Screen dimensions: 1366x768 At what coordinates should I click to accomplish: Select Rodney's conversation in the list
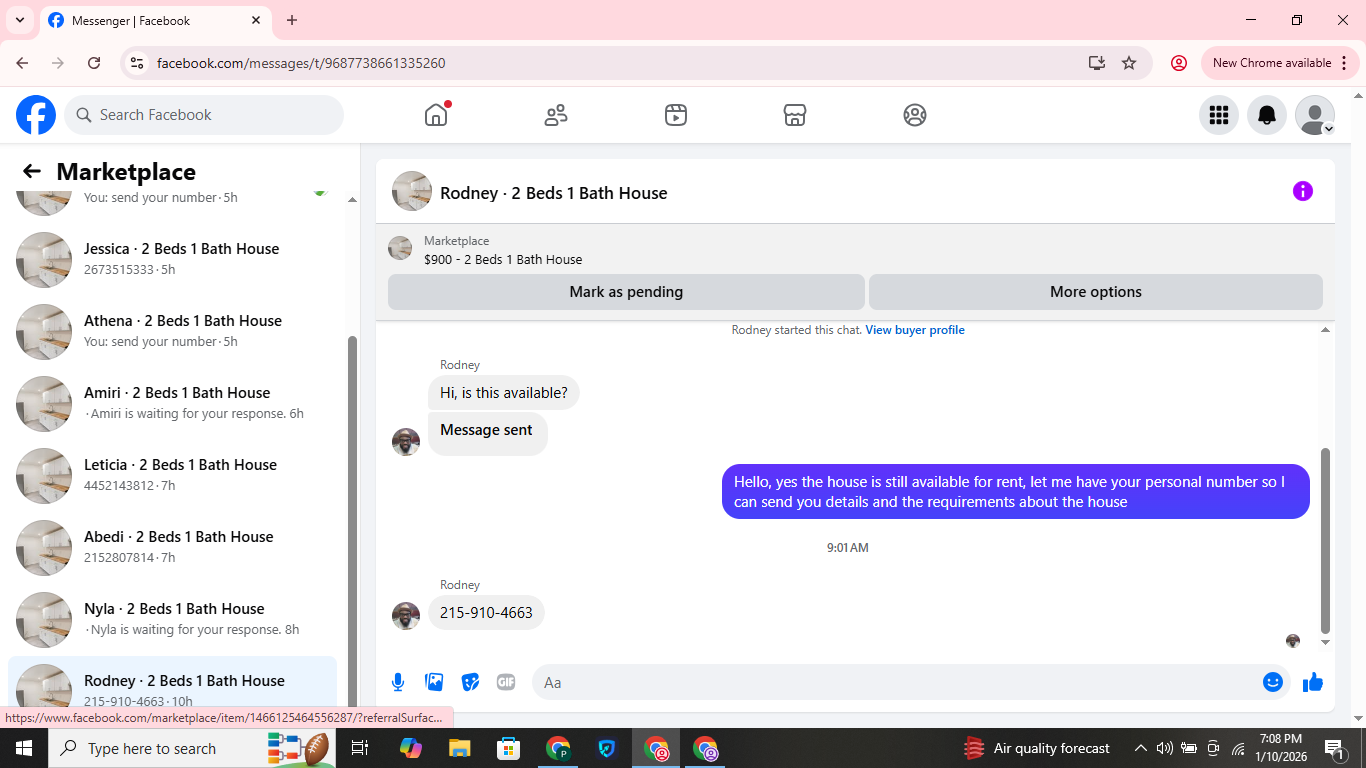pos(172,683)
